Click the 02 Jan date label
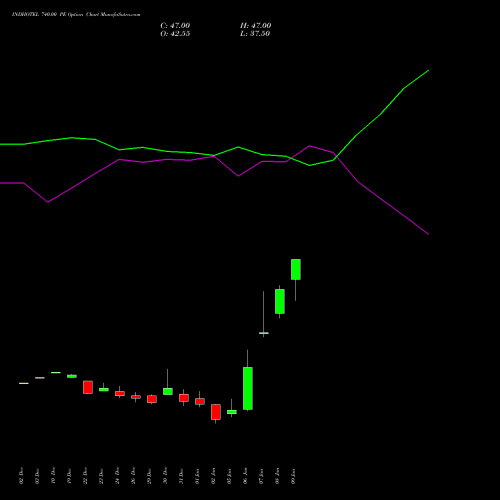 (x=213, y=476)
